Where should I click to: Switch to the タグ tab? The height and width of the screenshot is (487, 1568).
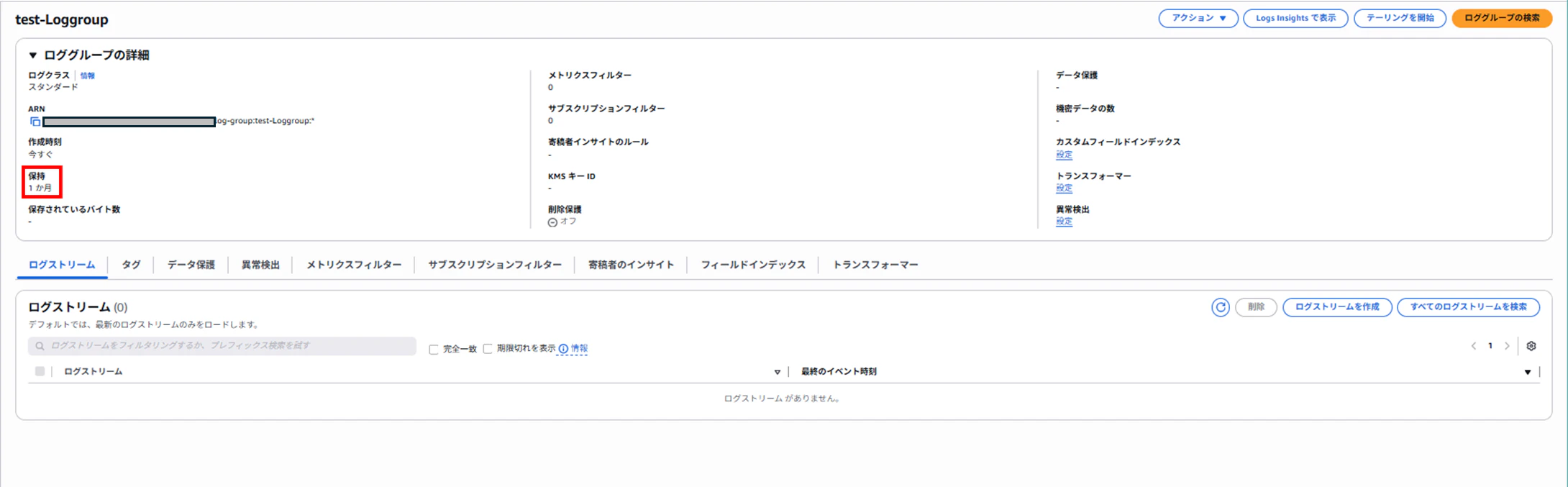[x=131, y=265]
